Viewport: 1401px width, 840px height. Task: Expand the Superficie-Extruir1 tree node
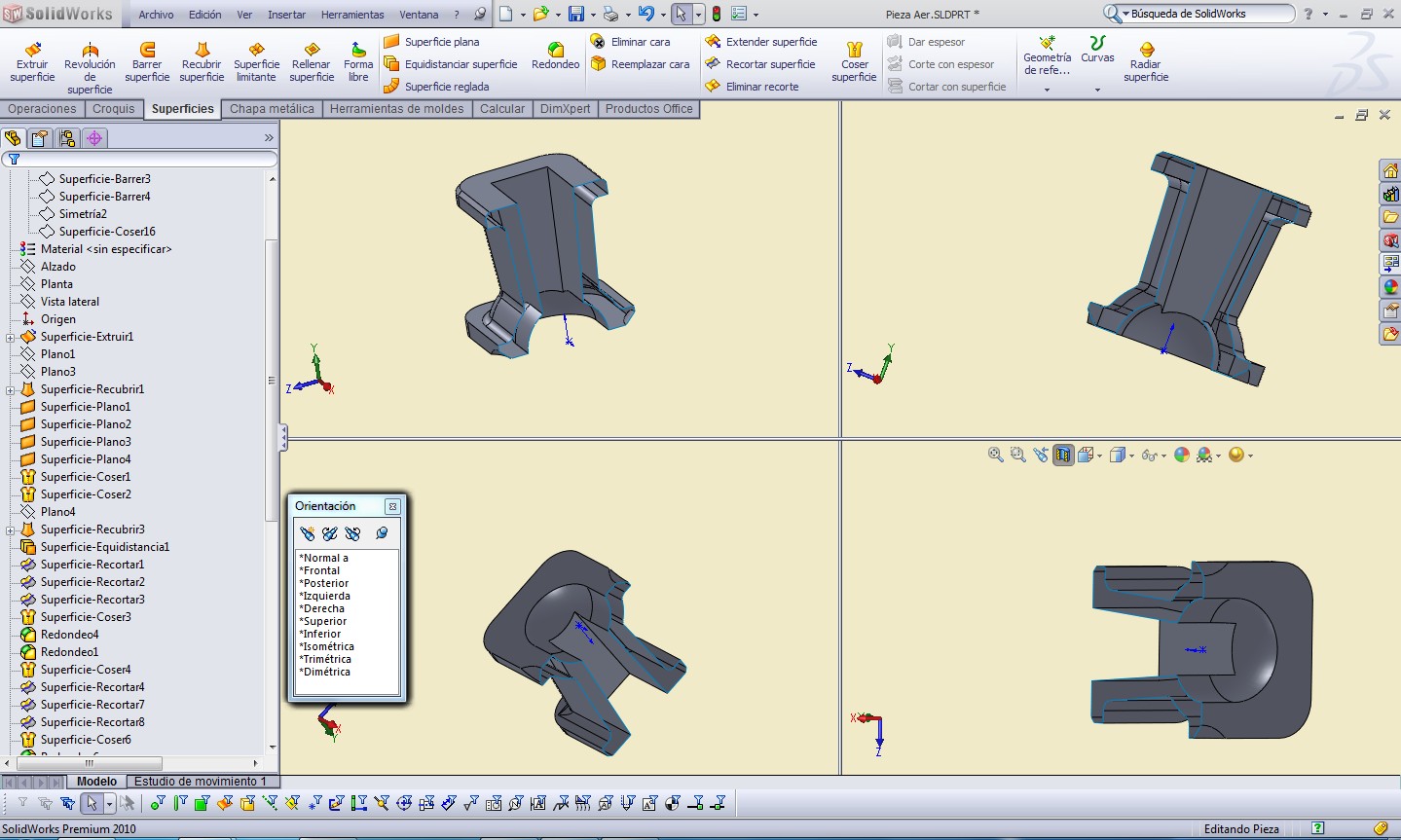(x=10, y=338)
